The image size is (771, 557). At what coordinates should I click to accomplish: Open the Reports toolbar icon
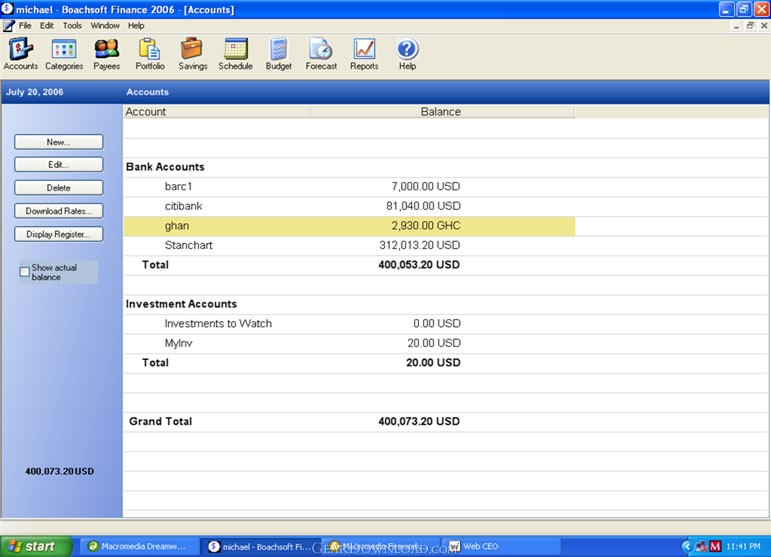364,54
